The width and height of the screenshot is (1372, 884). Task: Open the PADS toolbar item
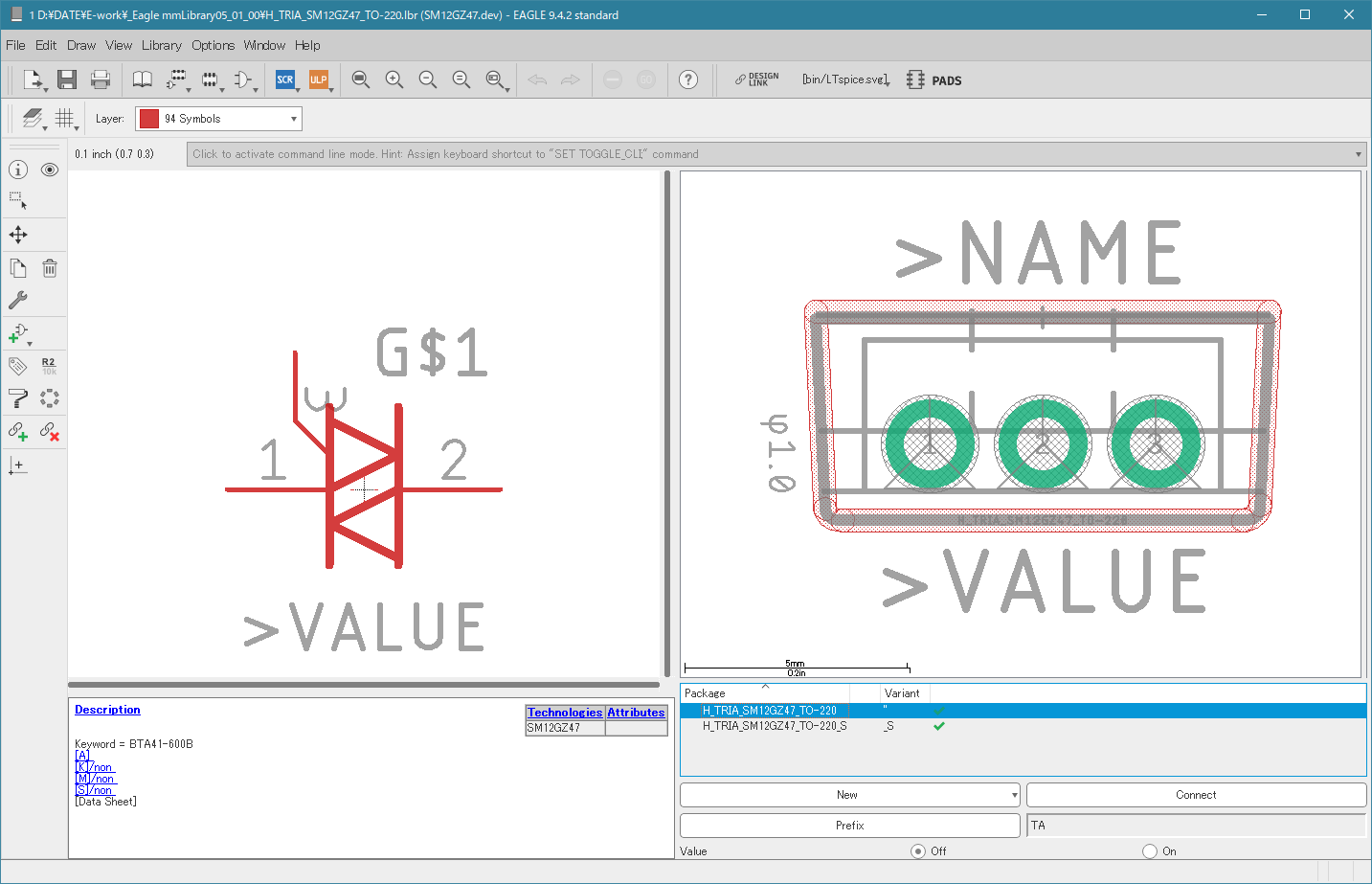pos(934,80)
